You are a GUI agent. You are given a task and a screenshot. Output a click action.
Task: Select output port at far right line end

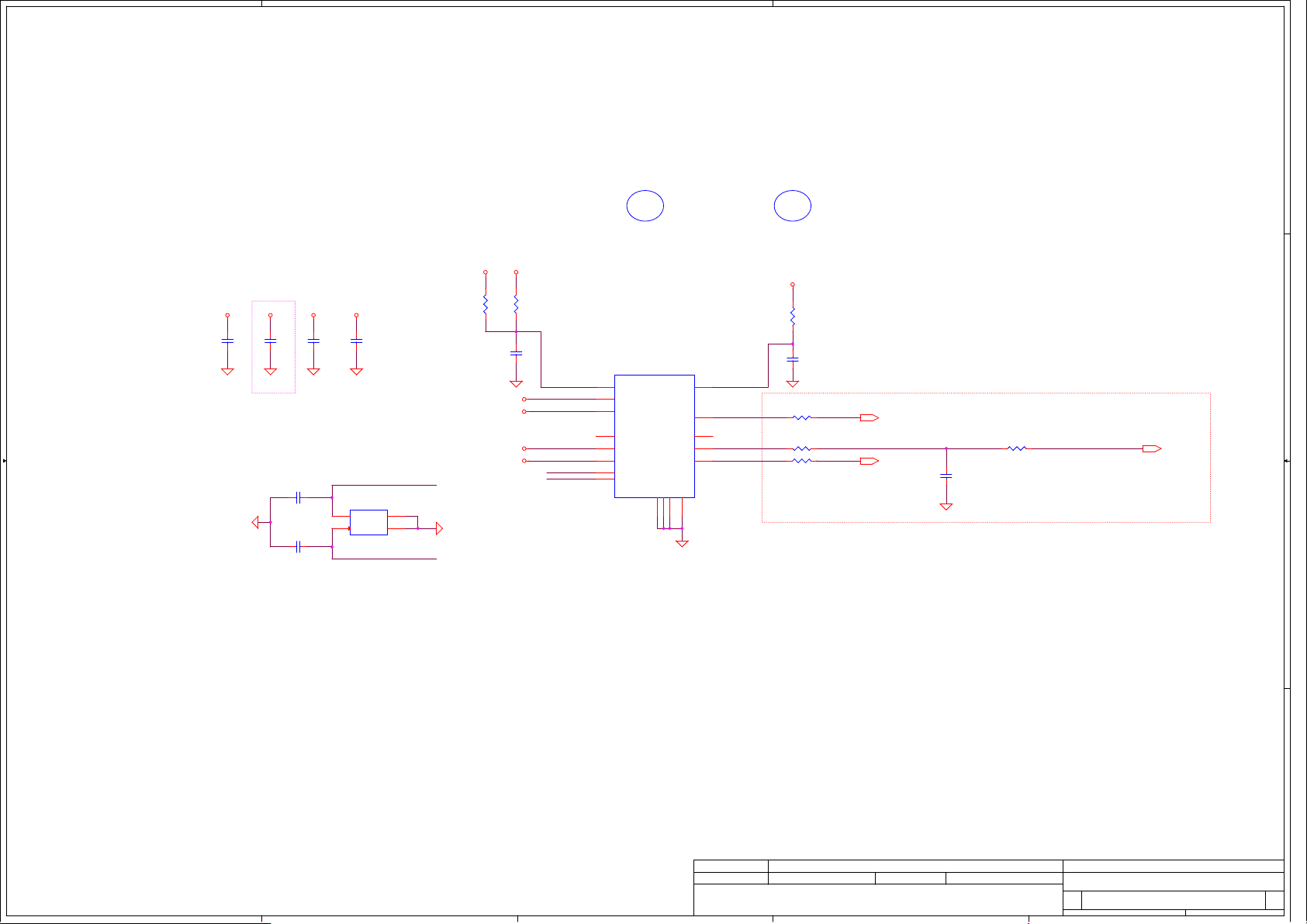(1152, 448)
